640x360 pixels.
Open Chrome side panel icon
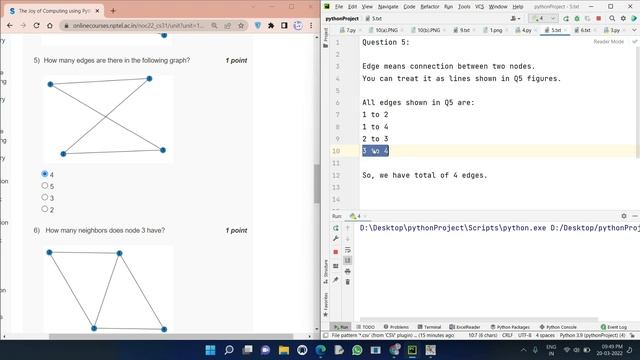[x=284, y=25]
